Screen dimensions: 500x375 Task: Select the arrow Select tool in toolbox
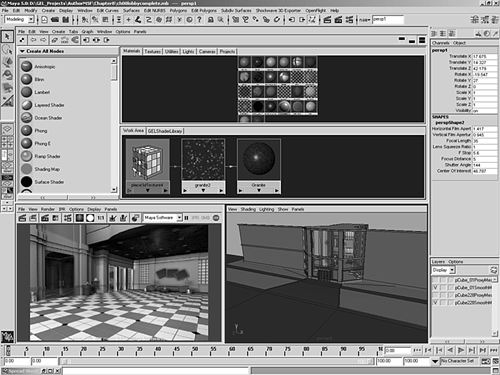tap(7, 36)
